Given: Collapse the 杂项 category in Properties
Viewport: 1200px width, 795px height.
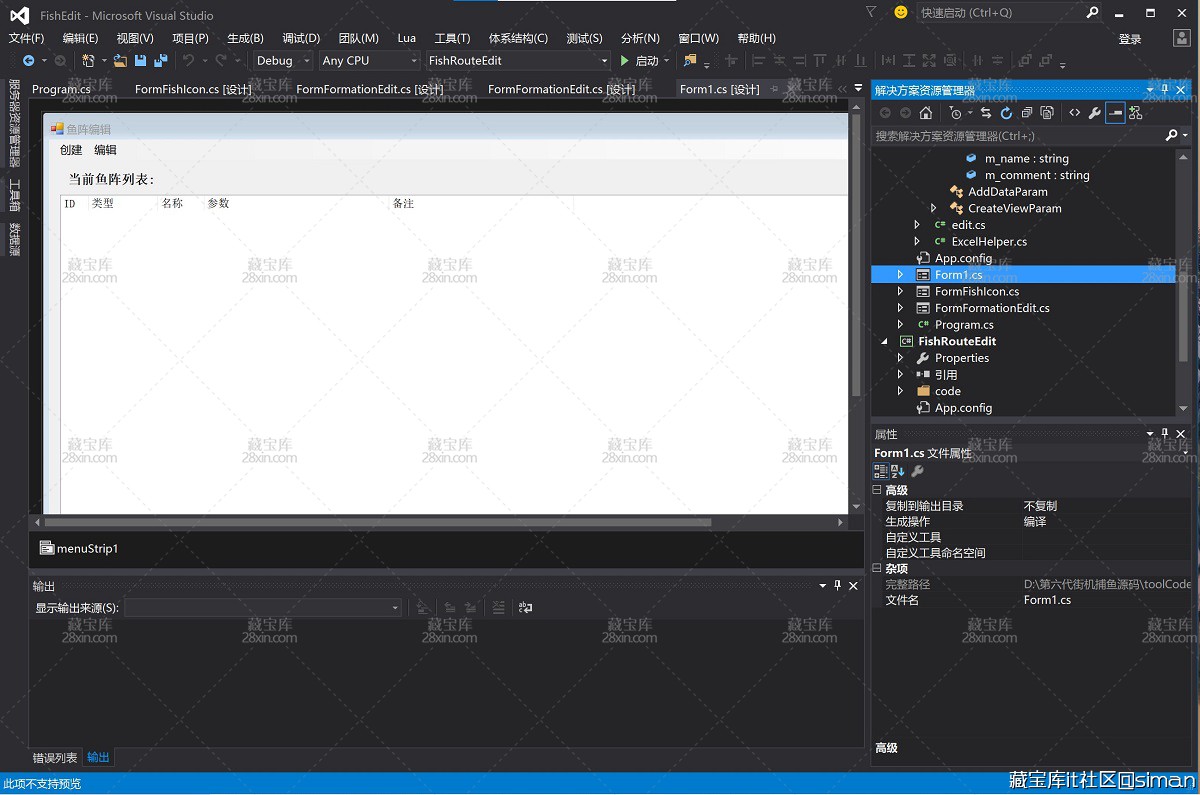Looking at the screenshot, I should 877,568.
